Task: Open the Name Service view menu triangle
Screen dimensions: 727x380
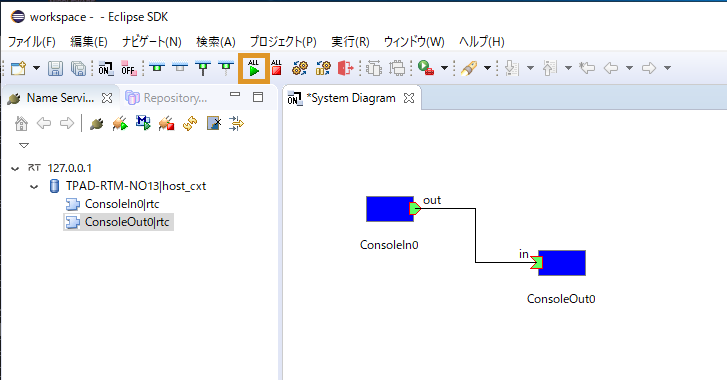Action: (x=24, y=146)
